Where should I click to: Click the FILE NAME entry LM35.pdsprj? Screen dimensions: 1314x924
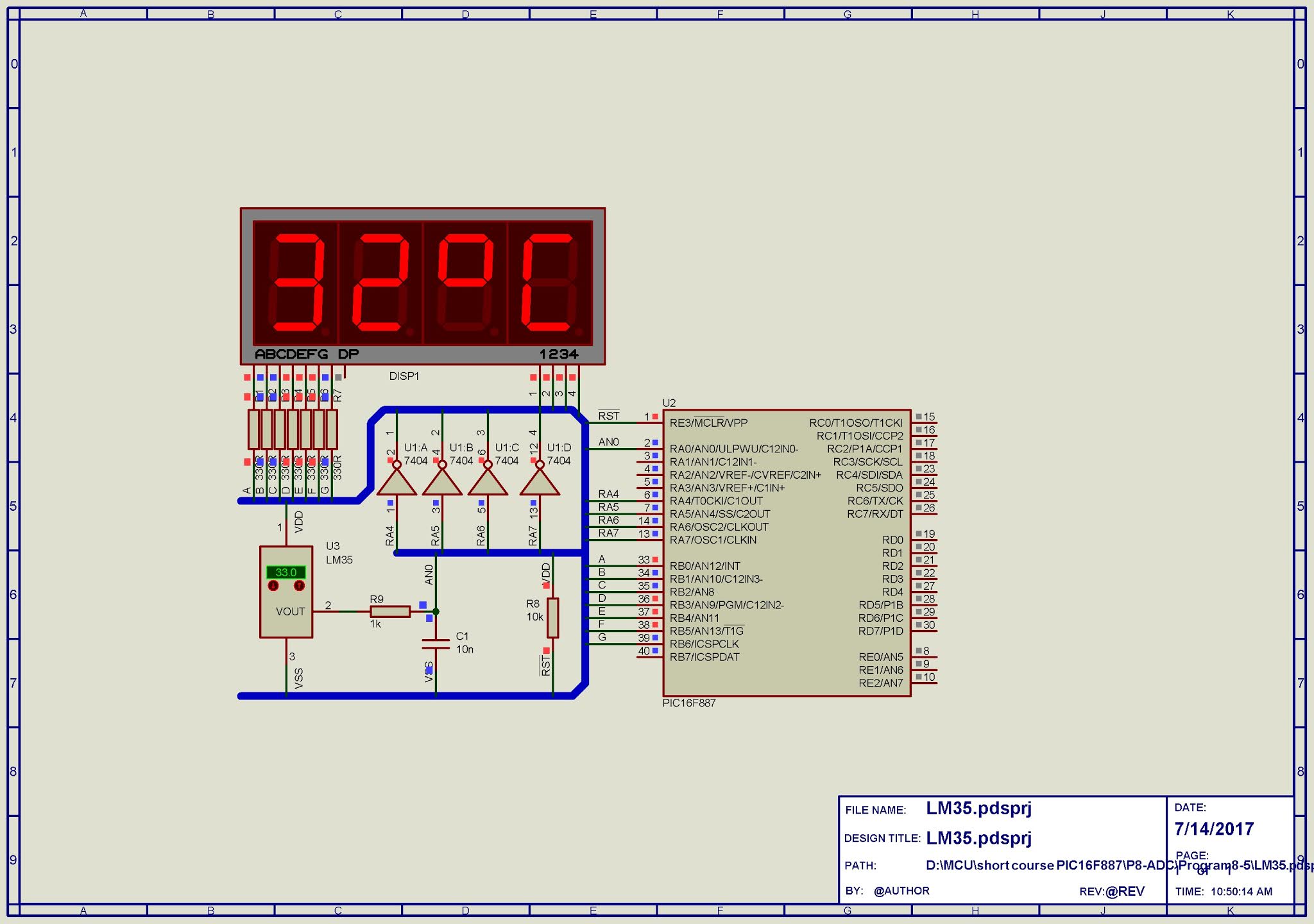tap(978, 810)
